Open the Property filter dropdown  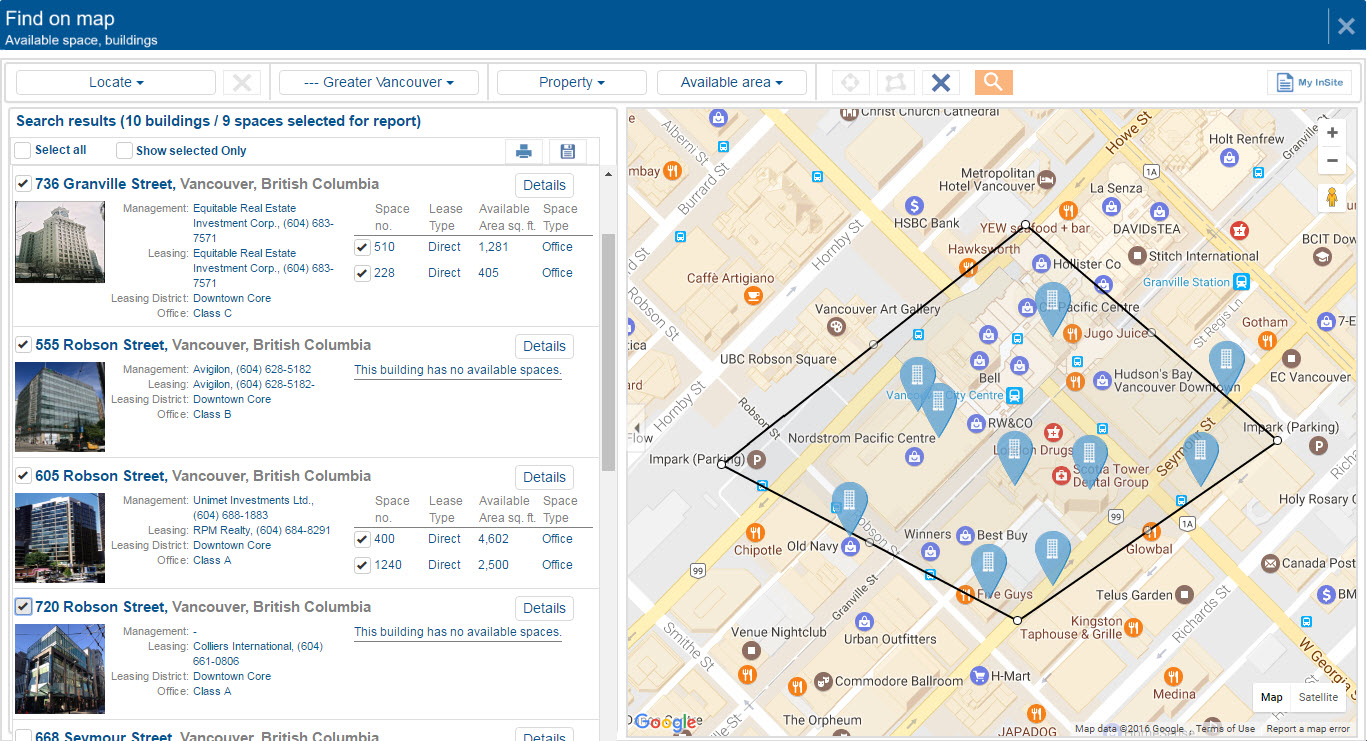click(572, 82)
